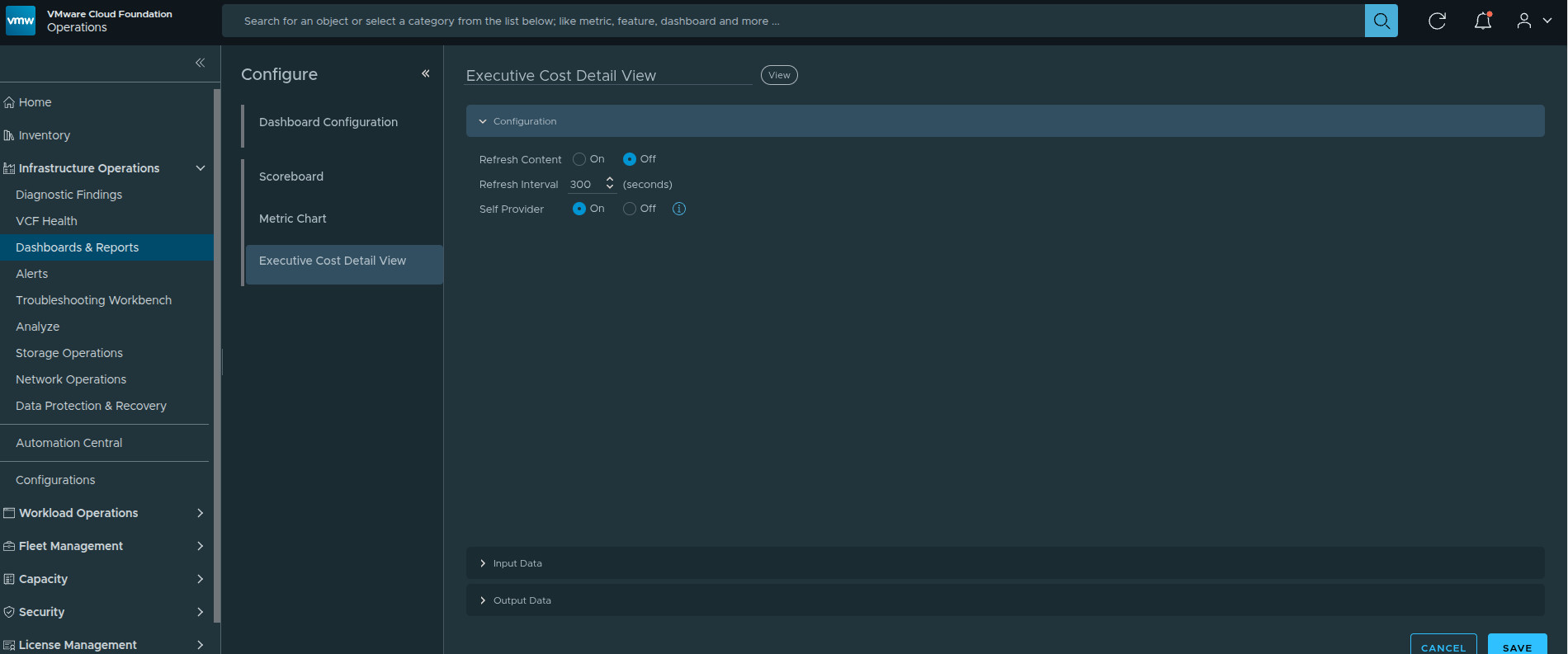Click the Fleet Management icon
This screenshot has height=654, width=1568.
click(9, 546)
